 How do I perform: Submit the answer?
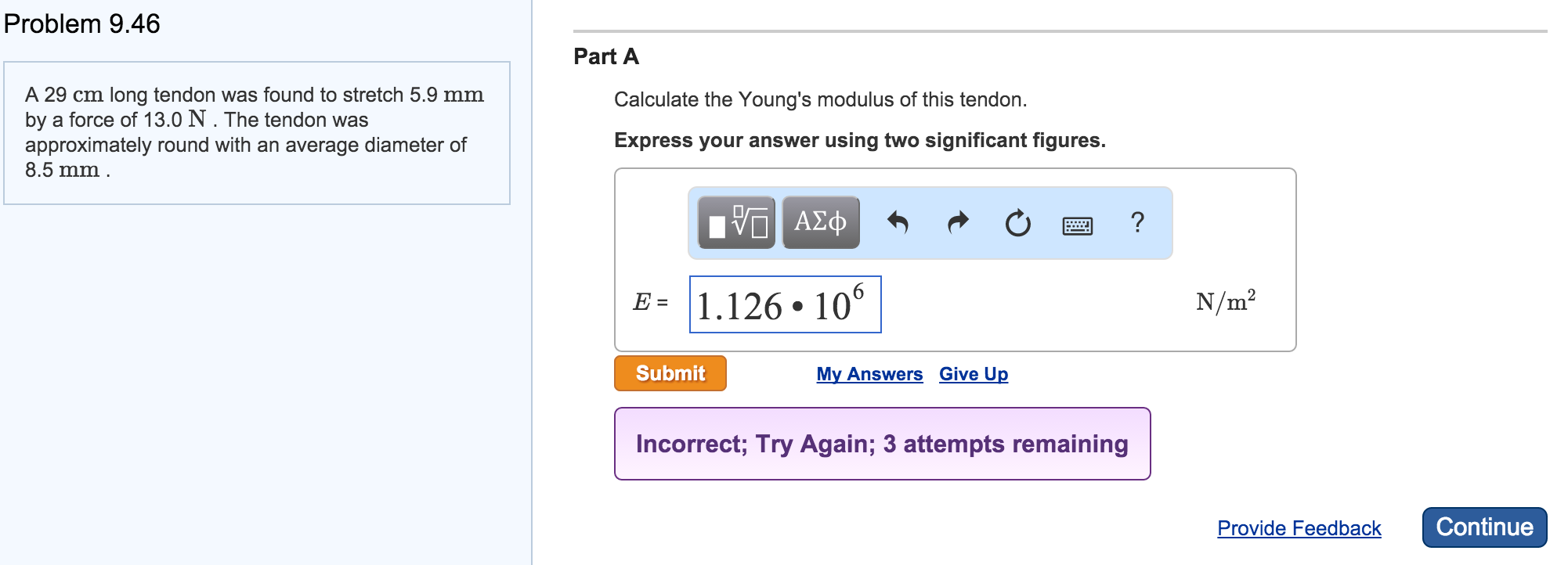(670, 373)
